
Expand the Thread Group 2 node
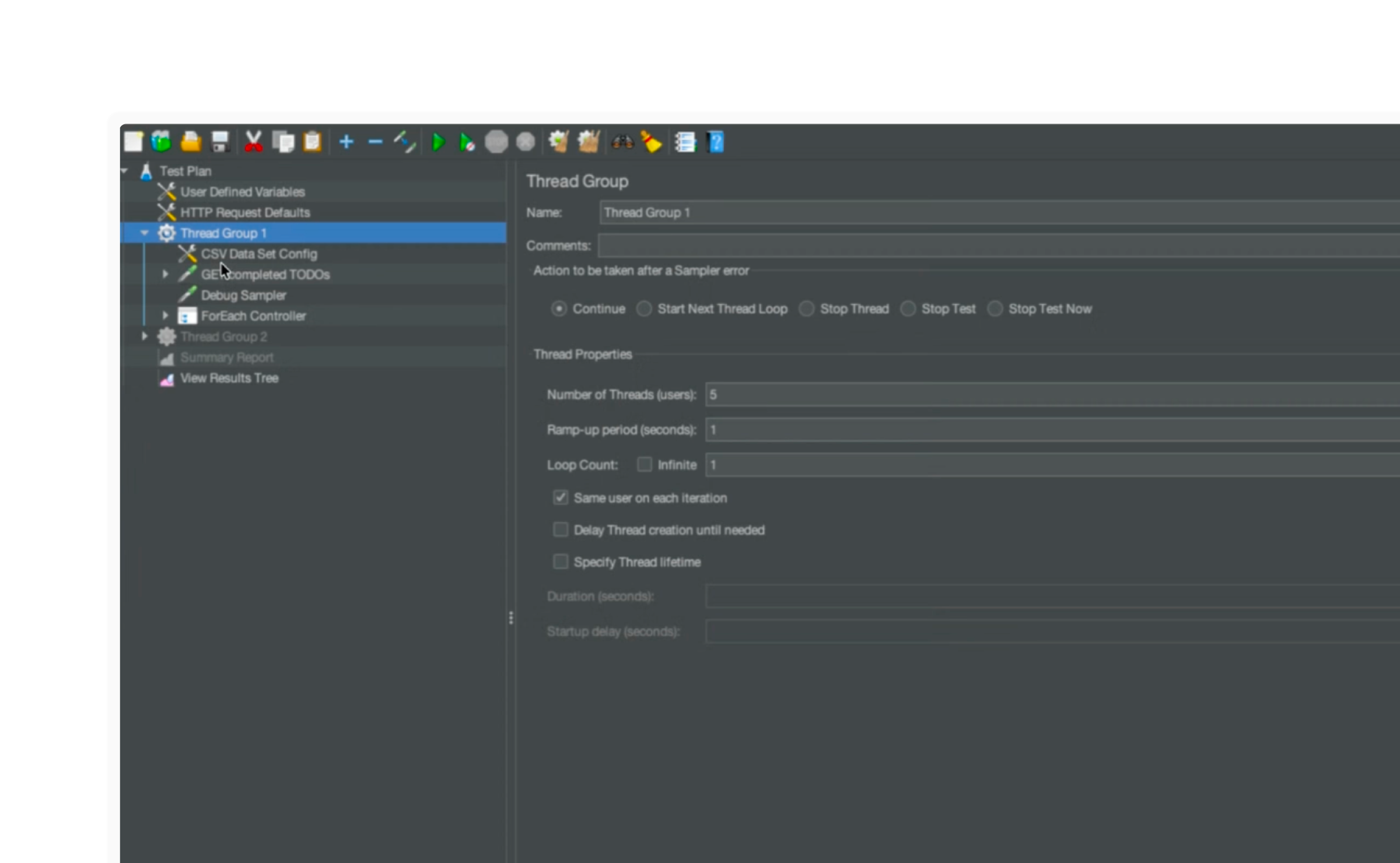point(145,336)
